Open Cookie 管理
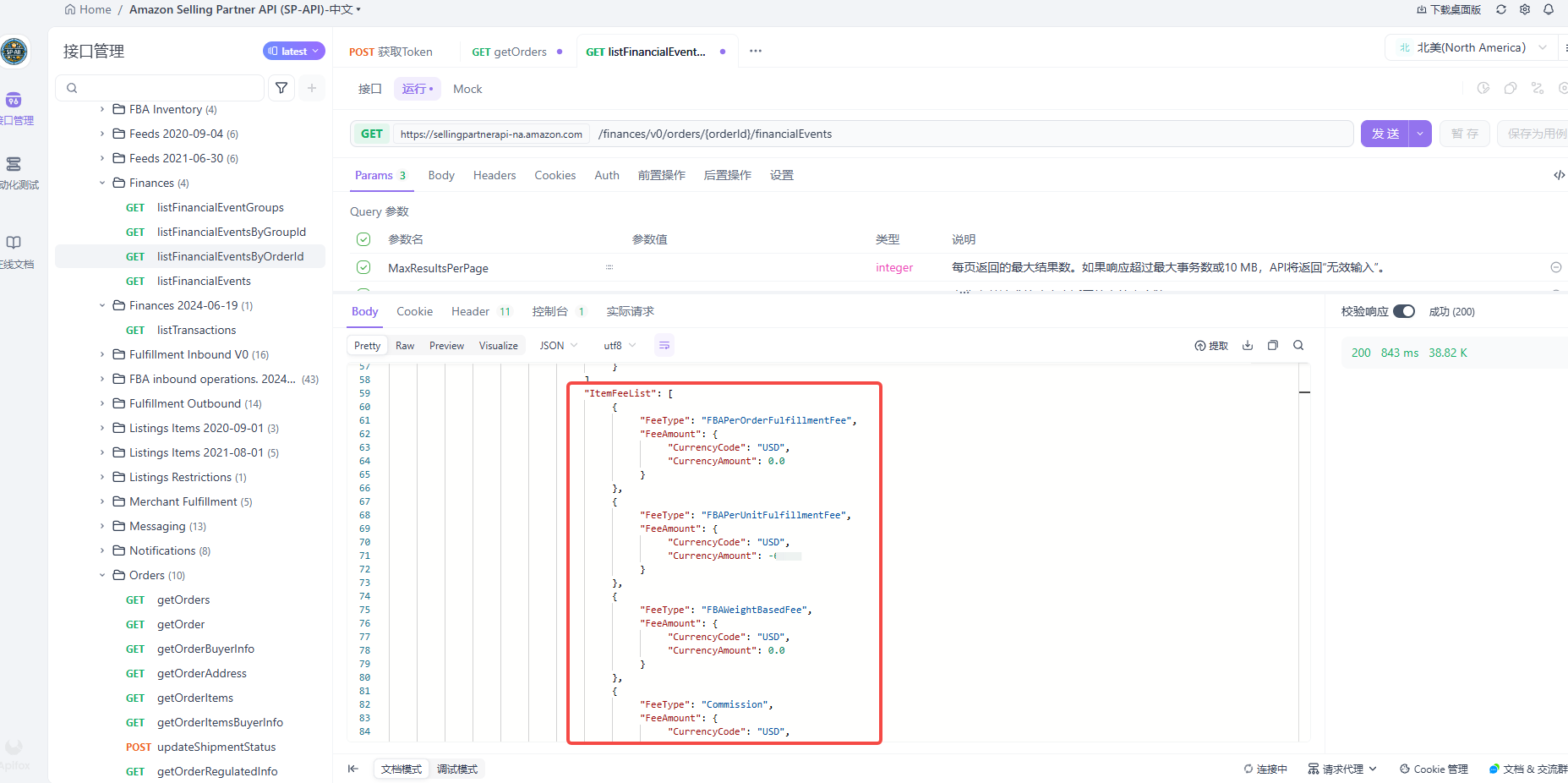The width and height of the screenshot is (1568, 783). pos(1434,769)
